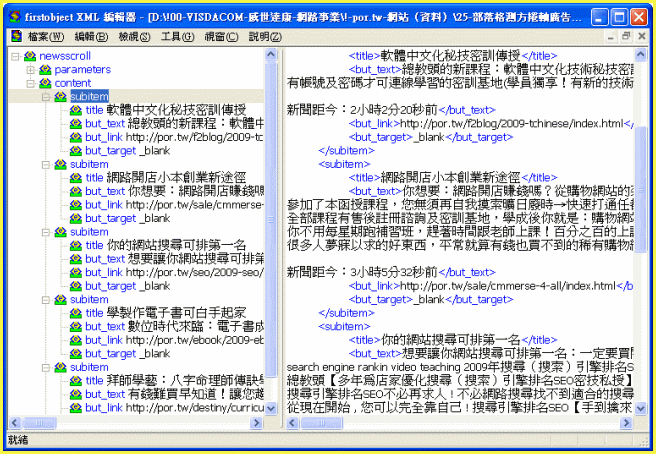Click icon beside f2blog but_link node
Image resolution: width=656 pixels, height=457 pixels.
(76, 137)
